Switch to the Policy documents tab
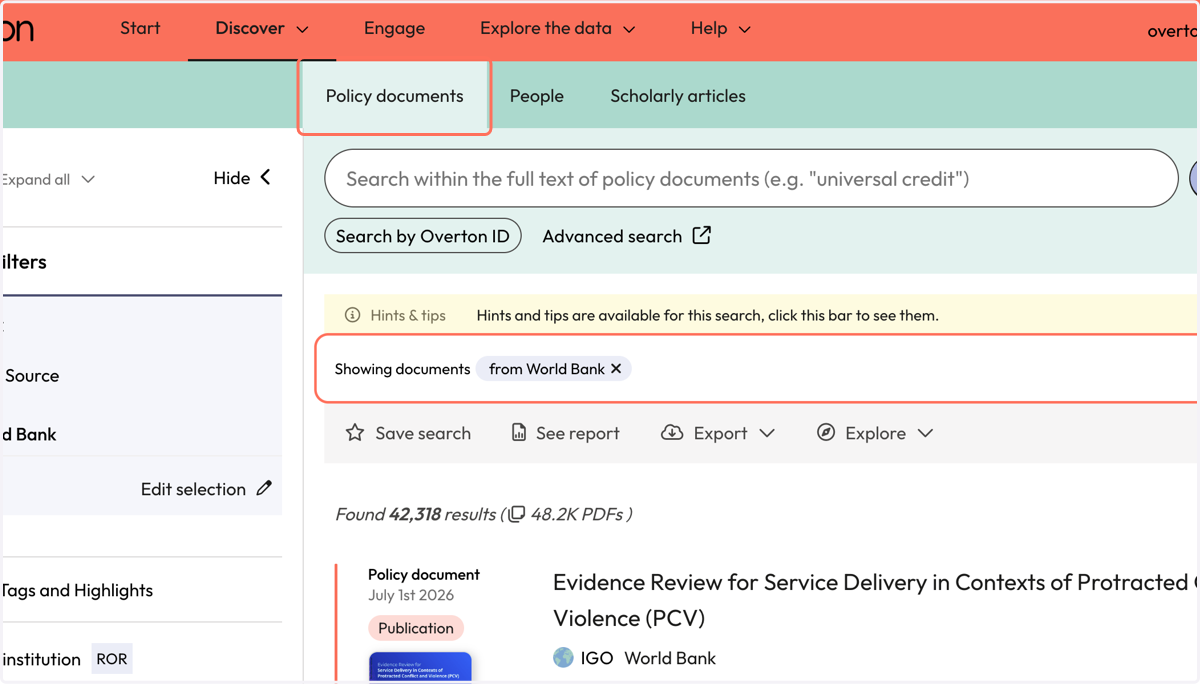Viewport: 1200px width, 684px height. click(394, 96)
